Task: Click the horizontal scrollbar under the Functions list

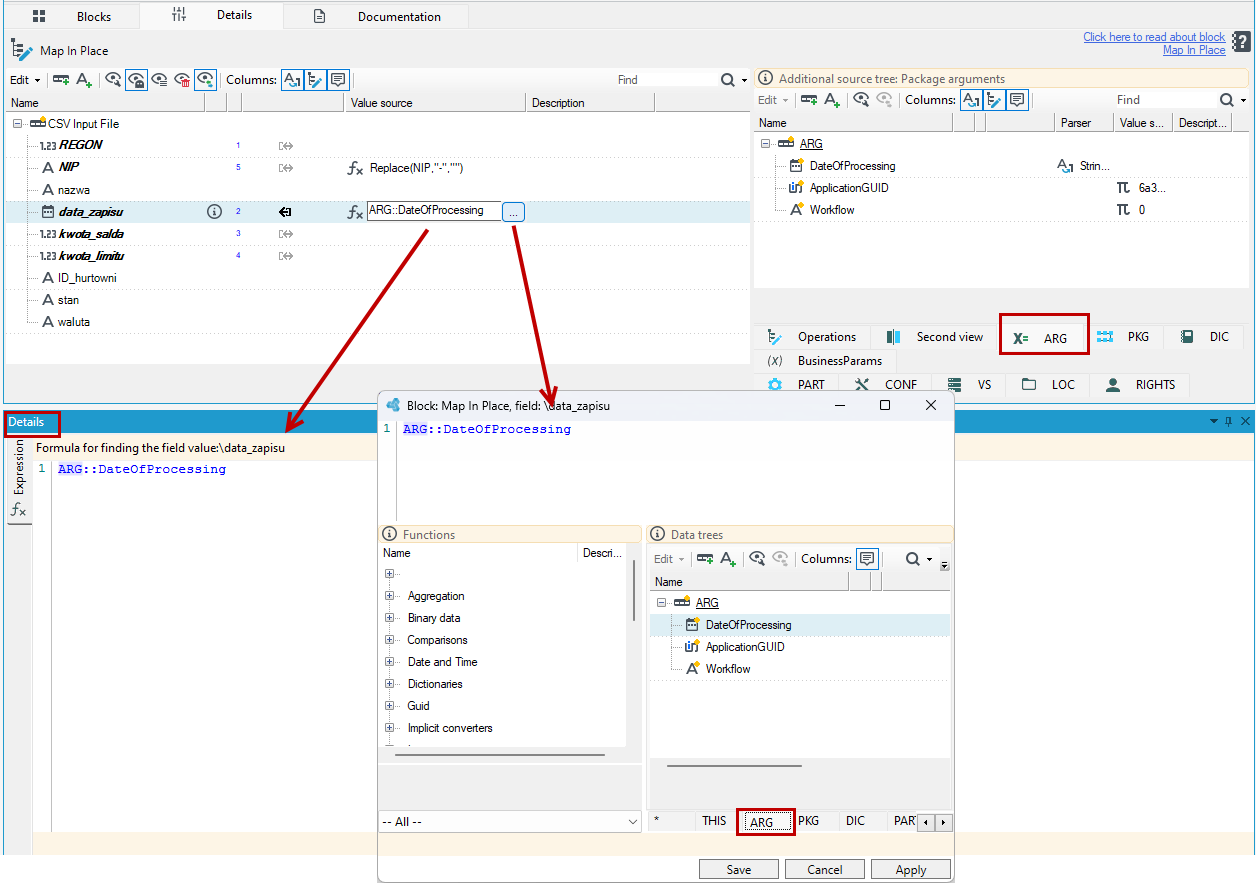Action: [x=500, y=755]
